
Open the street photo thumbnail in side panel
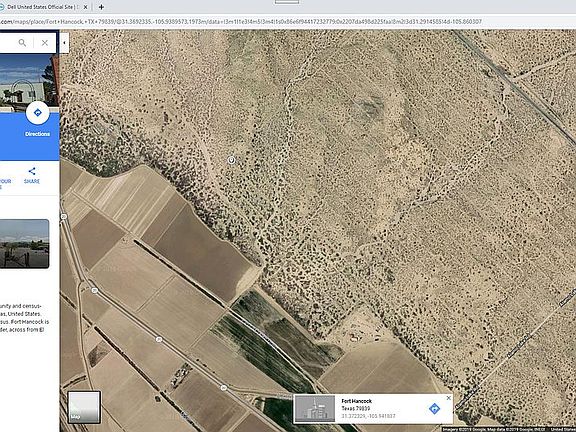[24, 244]
